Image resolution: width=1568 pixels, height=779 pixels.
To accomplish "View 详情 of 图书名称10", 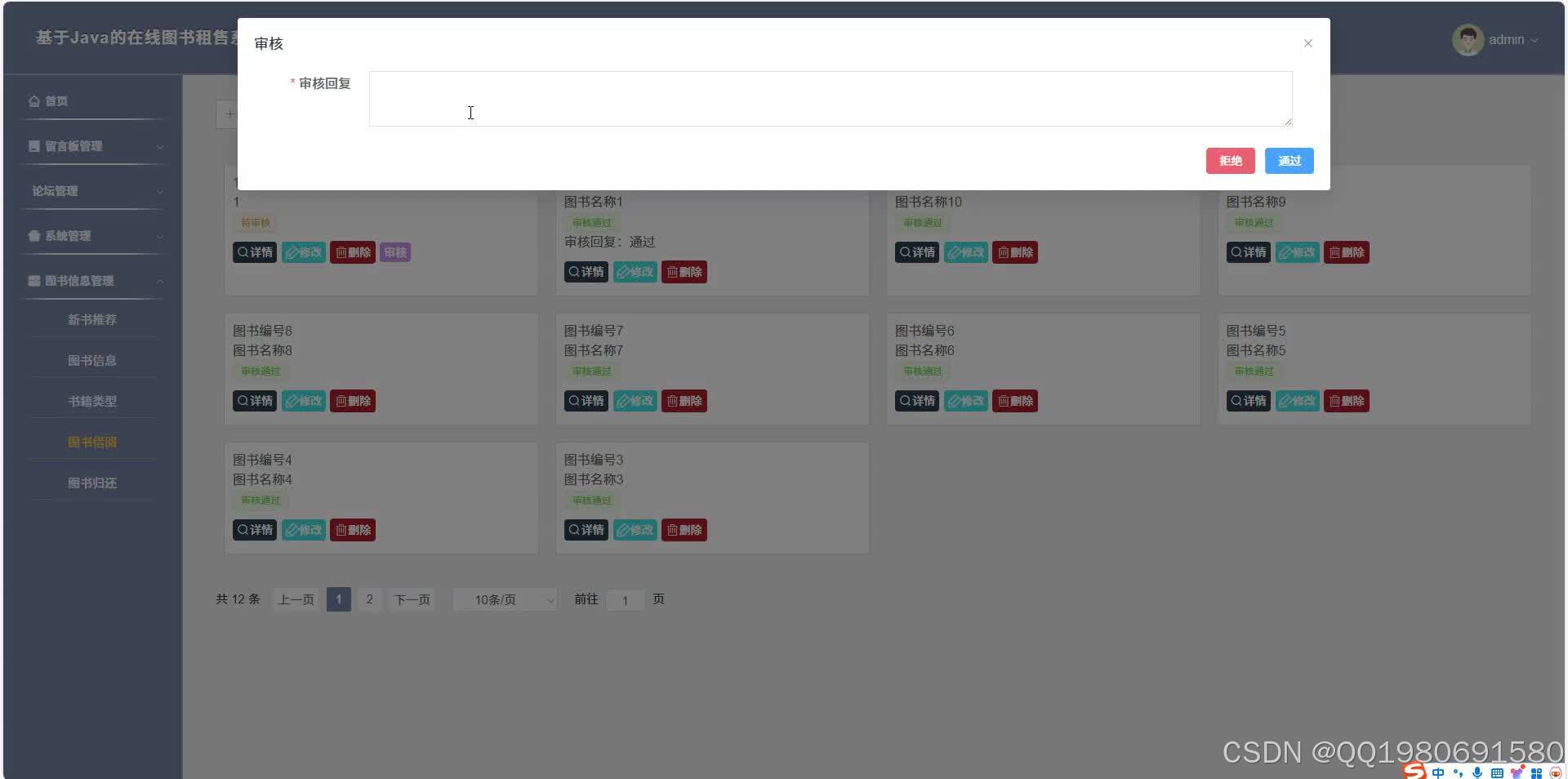I will 917,252.
